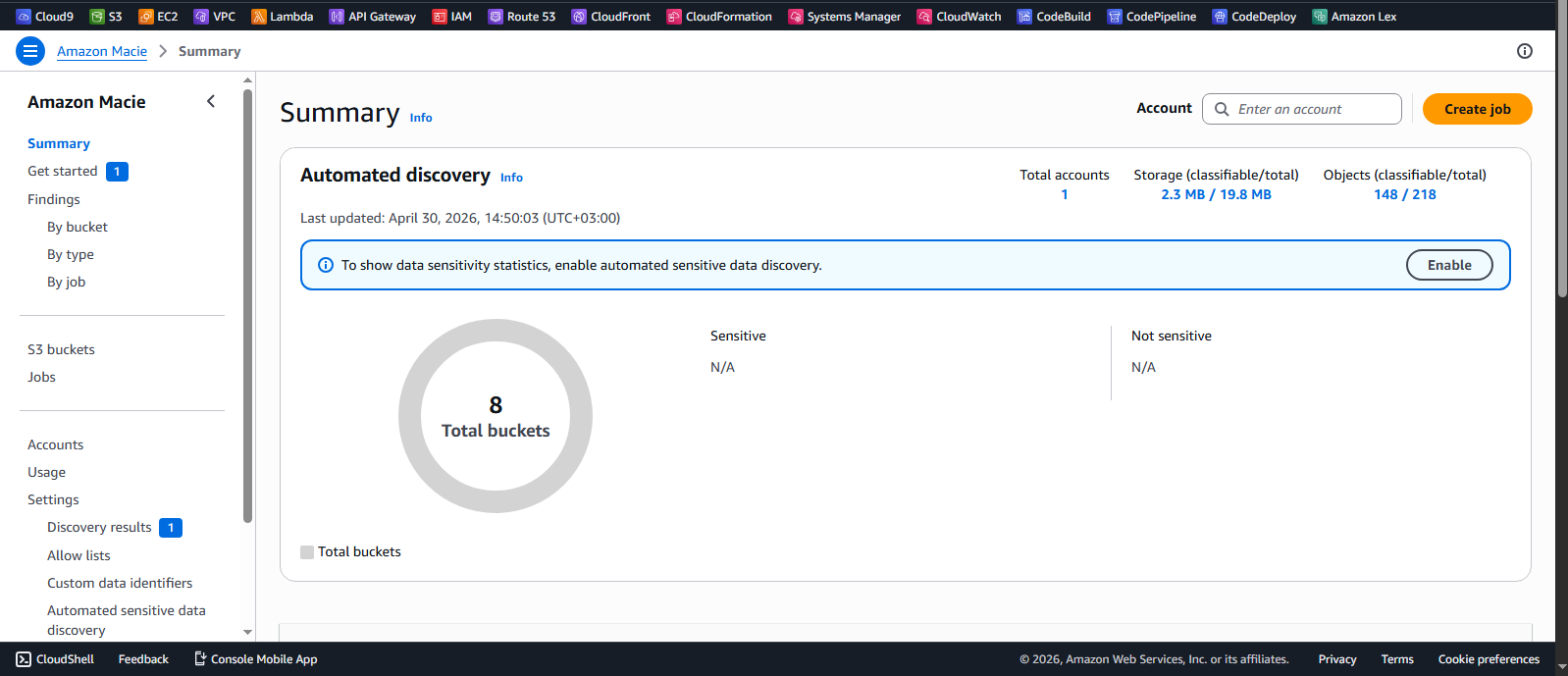
Task: Click the Discovery results notification badge
Action: point(171,528)
